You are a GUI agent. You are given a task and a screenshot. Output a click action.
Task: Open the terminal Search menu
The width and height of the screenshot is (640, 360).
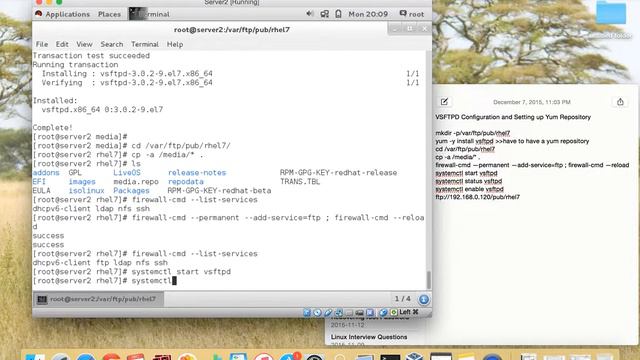pos(112,44)
